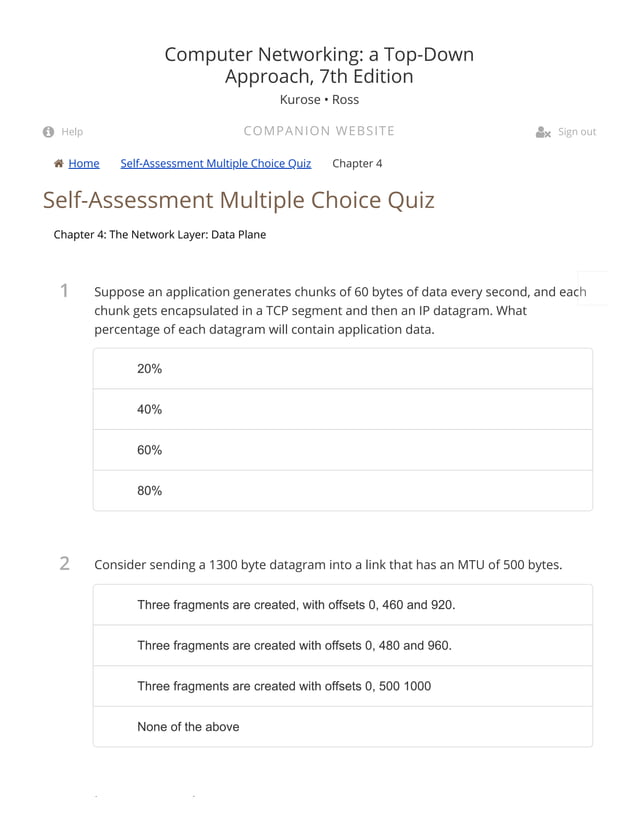Choose 60% answer for question 1
The height and width of the screenshot is (826, 638).
click(342, 450)
